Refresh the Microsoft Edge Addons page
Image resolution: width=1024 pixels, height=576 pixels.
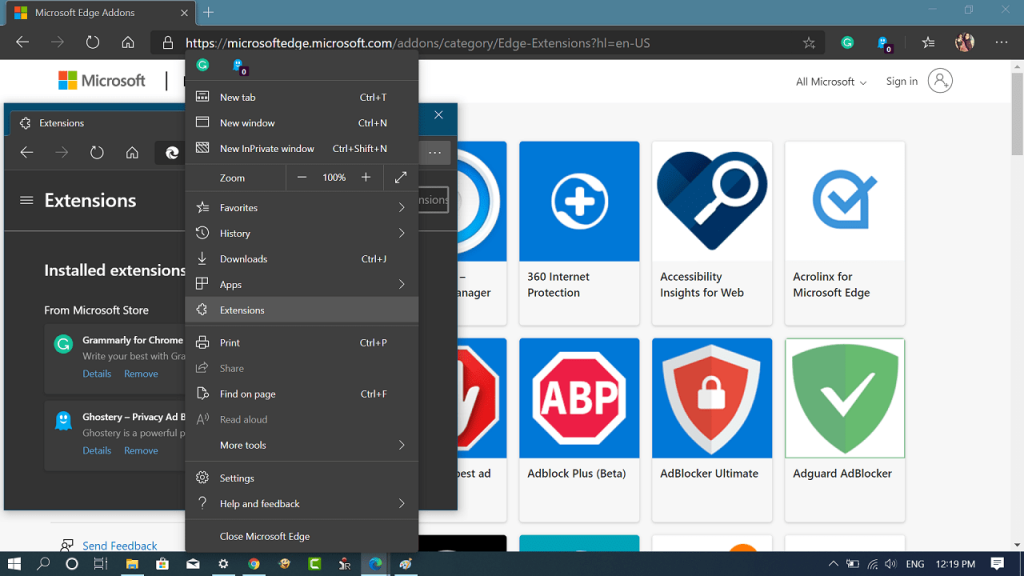[93, 42]
